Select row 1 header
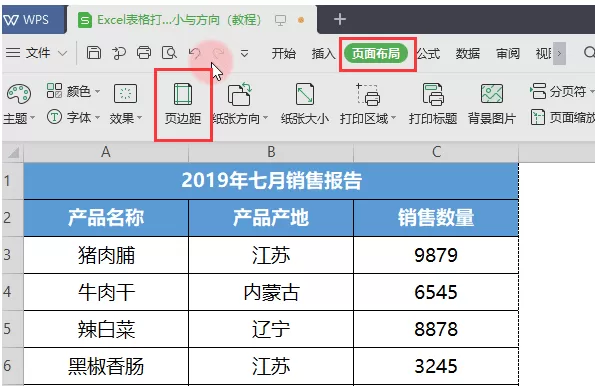The image size is (595, 386). 13,181
